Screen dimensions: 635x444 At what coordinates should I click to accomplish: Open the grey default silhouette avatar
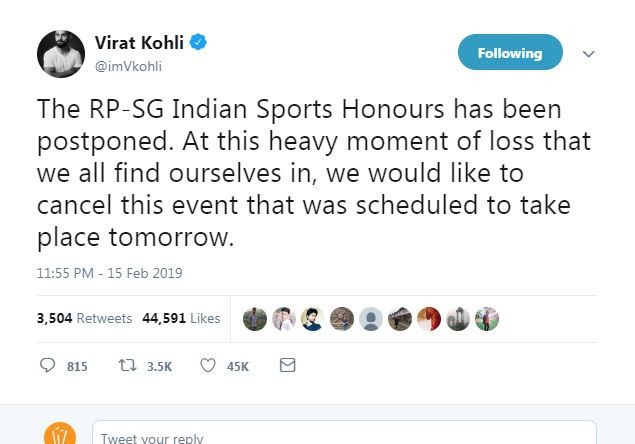371,319
